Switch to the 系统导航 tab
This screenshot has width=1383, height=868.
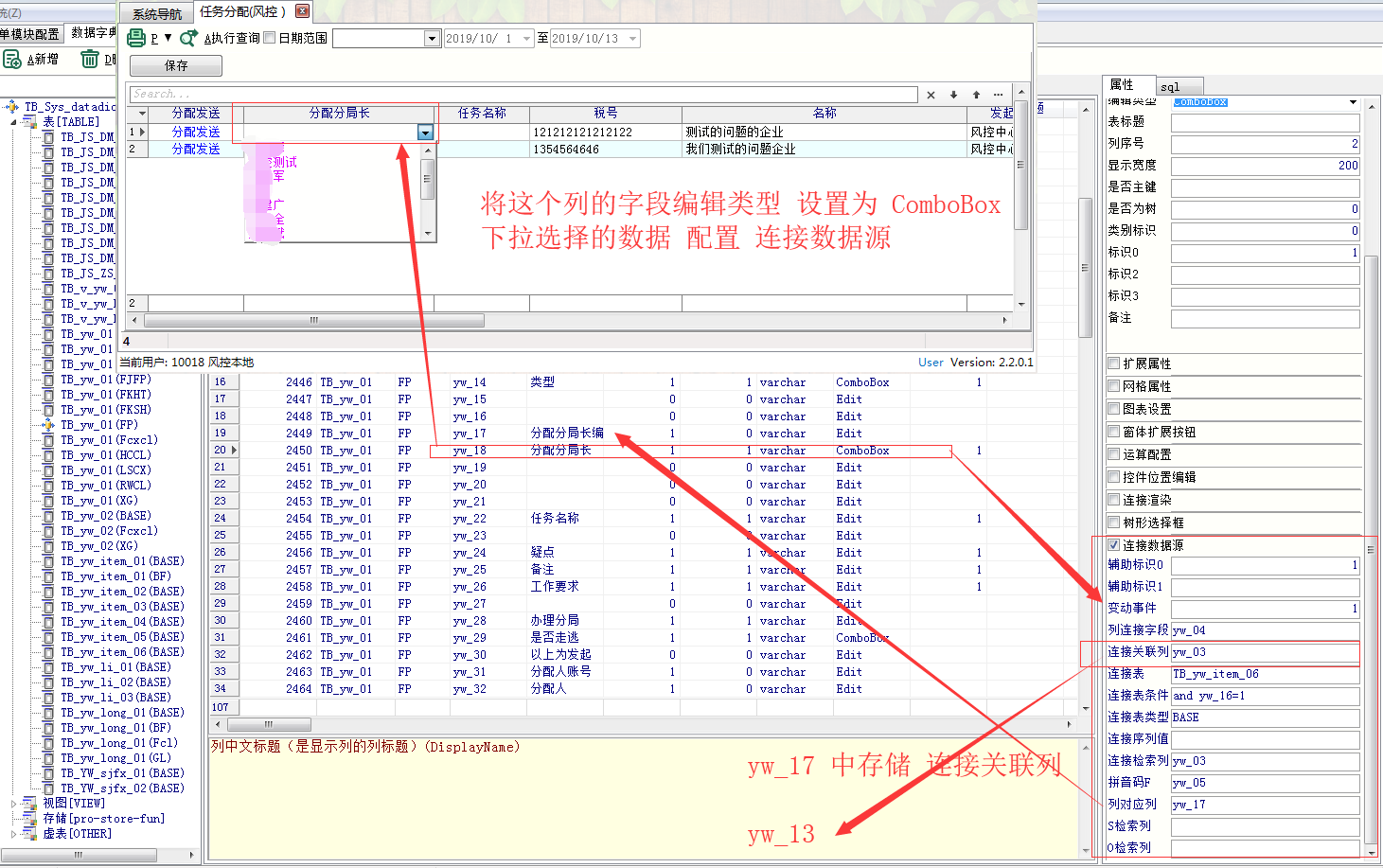click(156, 14)
